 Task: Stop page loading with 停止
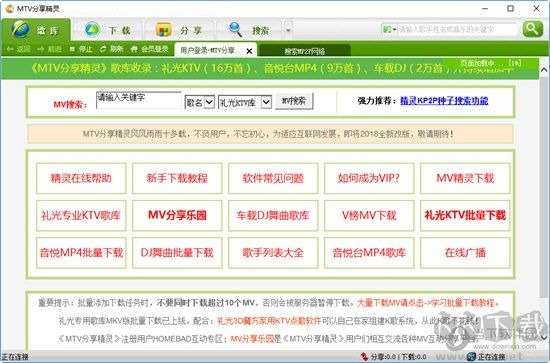81,49
